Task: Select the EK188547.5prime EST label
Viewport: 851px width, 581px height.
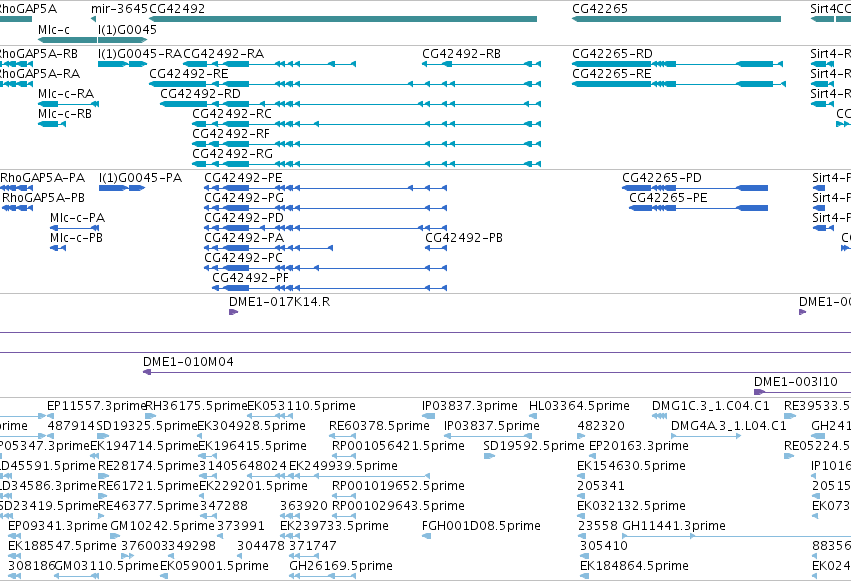Action: 62,547
